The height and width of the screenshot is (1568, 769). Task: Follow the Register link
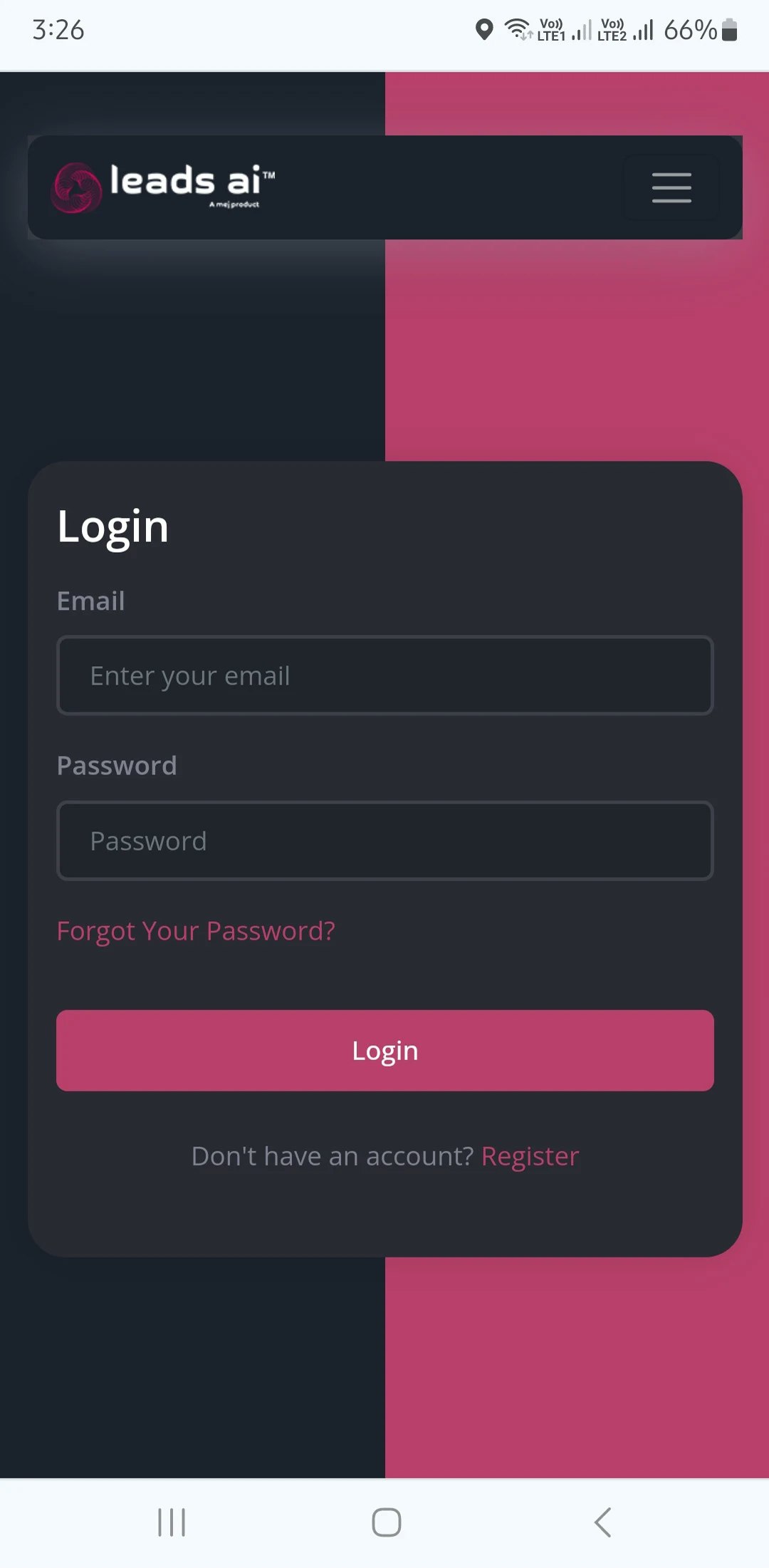(x=530, y=1156)
